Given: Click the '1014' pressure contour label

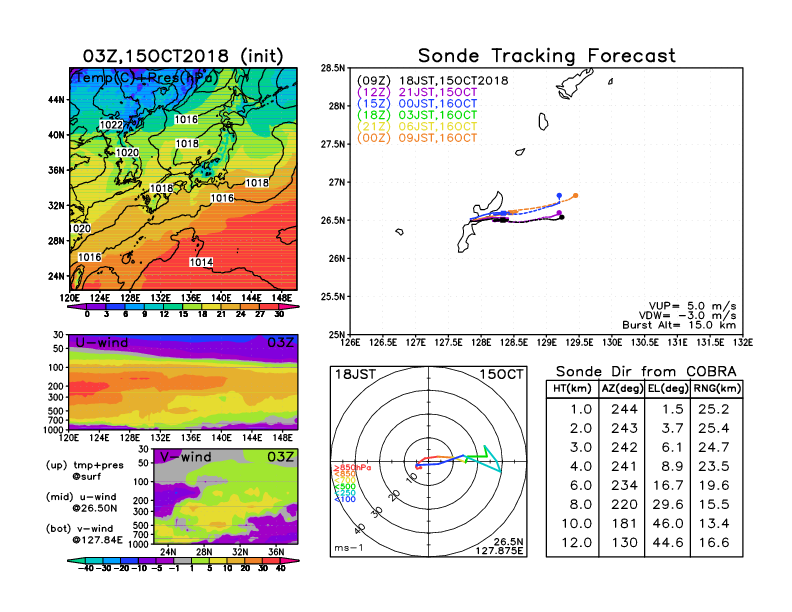Looking at the screenshot, I should click(x=201, y=262).
